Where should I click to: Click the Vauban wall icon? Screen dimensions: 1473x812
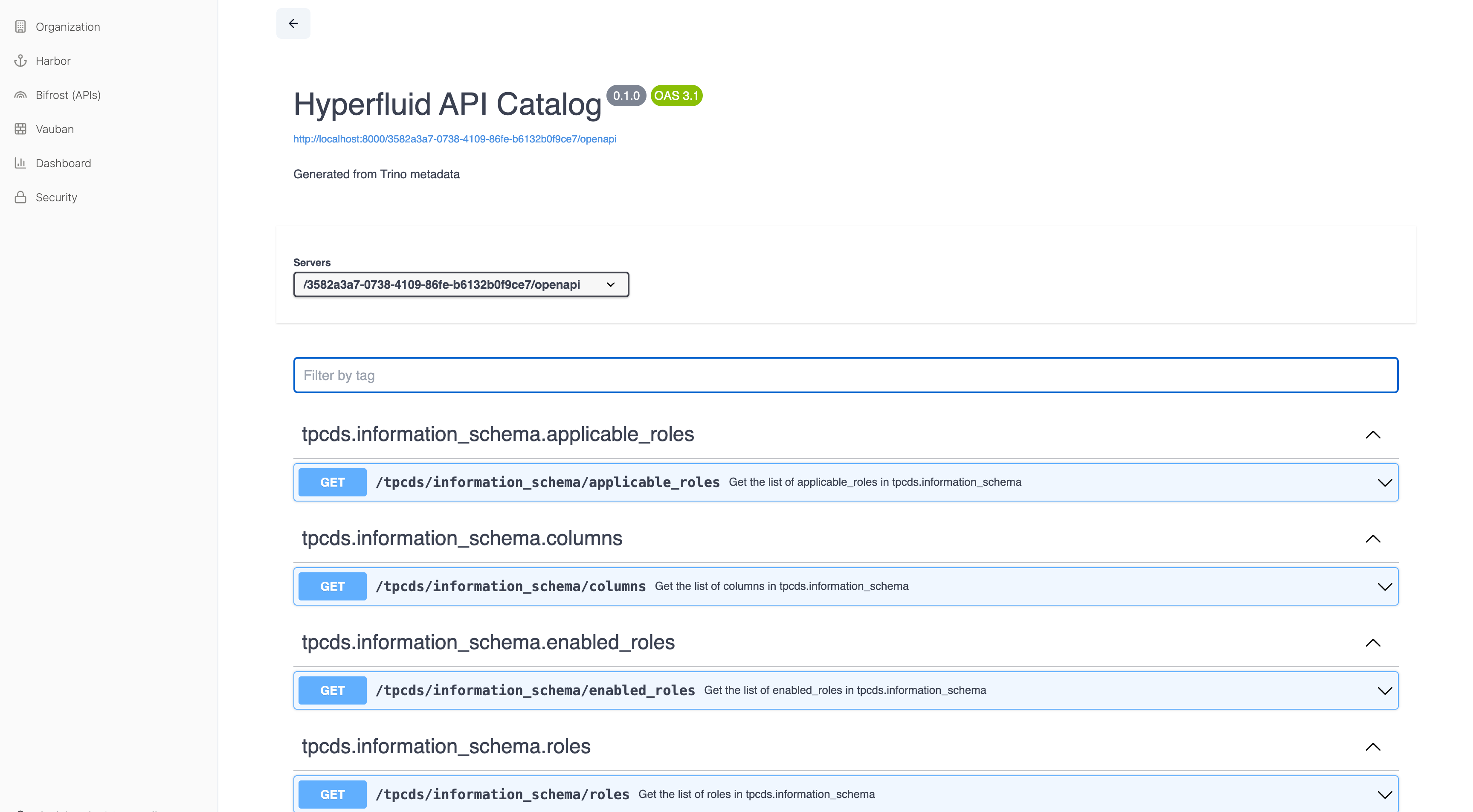coord(20,129)
